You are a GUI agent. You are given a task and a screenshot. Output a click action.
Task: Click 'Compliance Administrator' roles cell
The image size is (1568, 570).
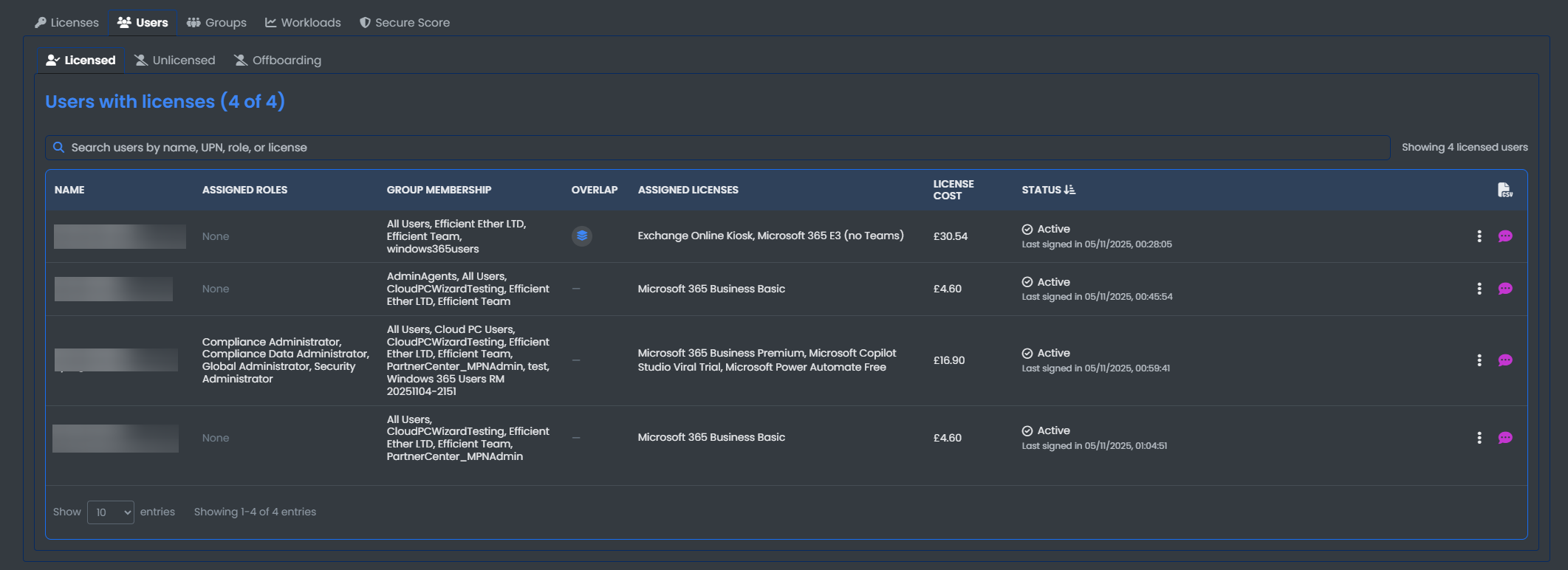[286, 360]
